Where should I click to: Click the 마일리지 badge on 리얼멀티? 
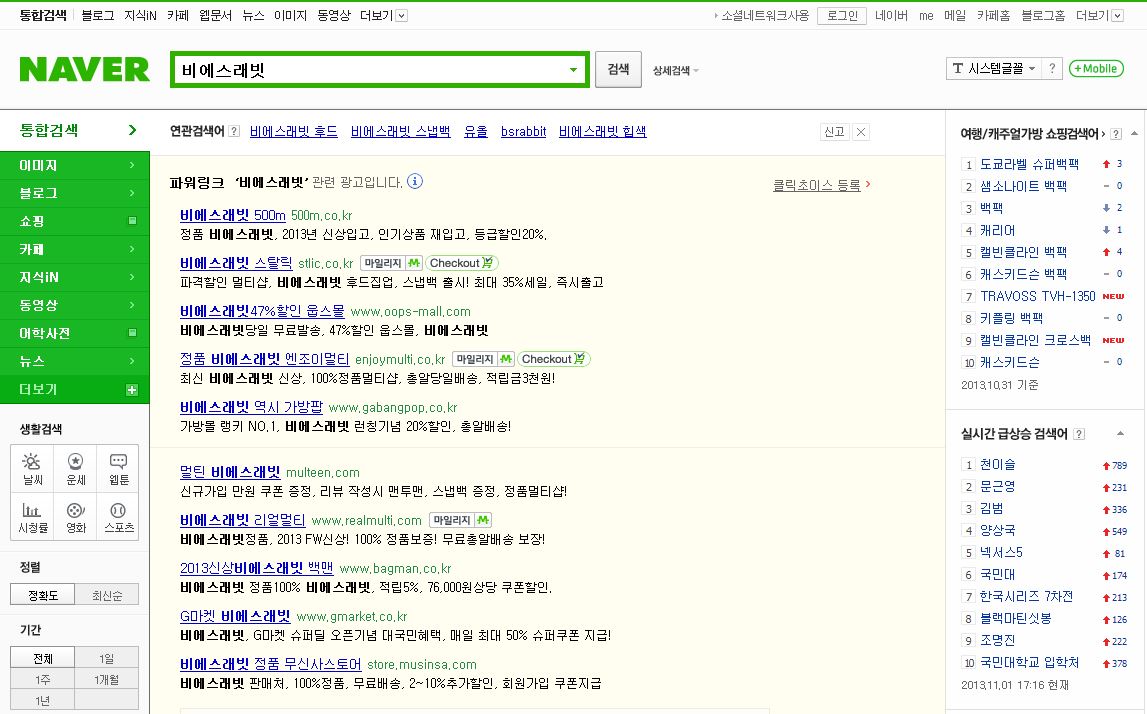pyautogui.click(x=460, y=520)
